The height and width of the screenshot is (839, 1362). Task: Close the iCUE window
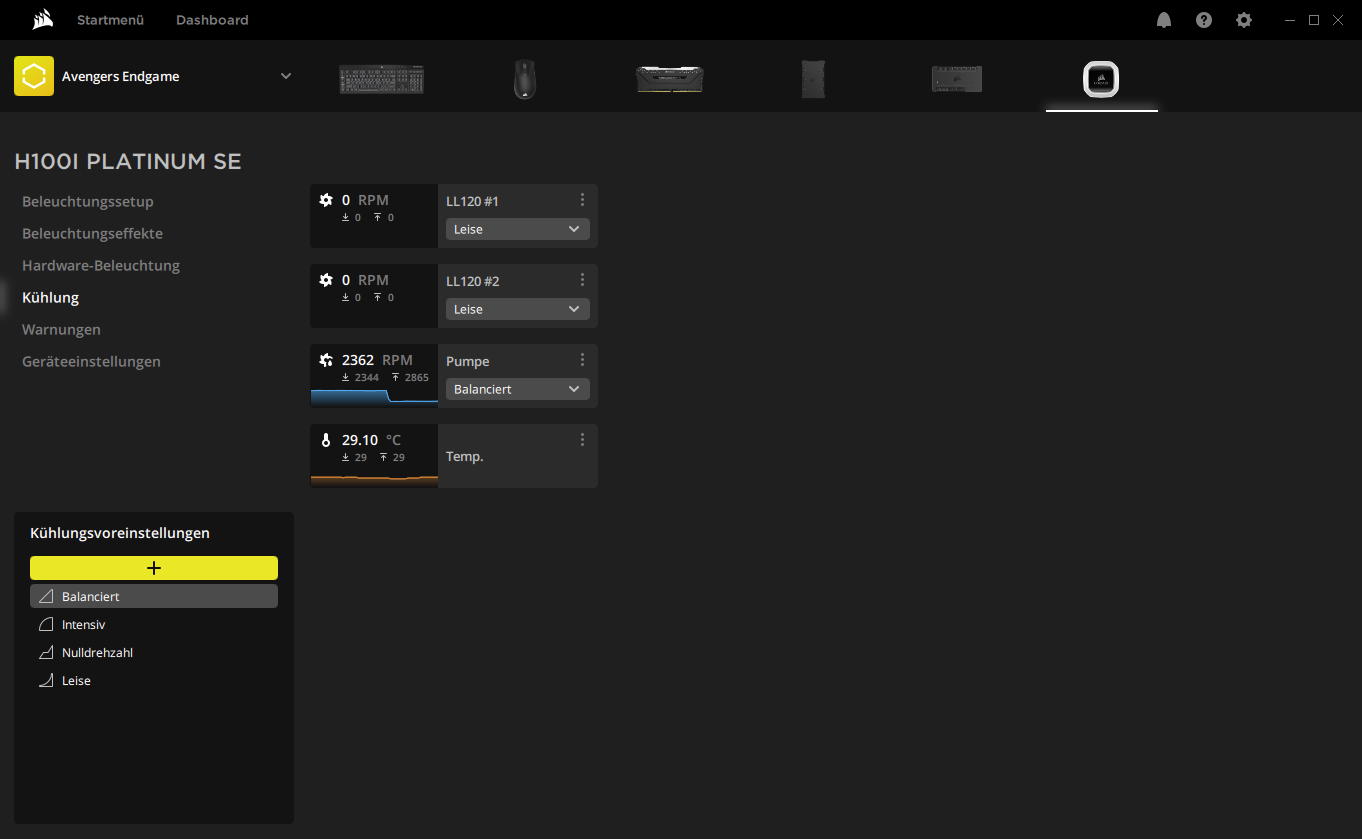click(1337, 20)
